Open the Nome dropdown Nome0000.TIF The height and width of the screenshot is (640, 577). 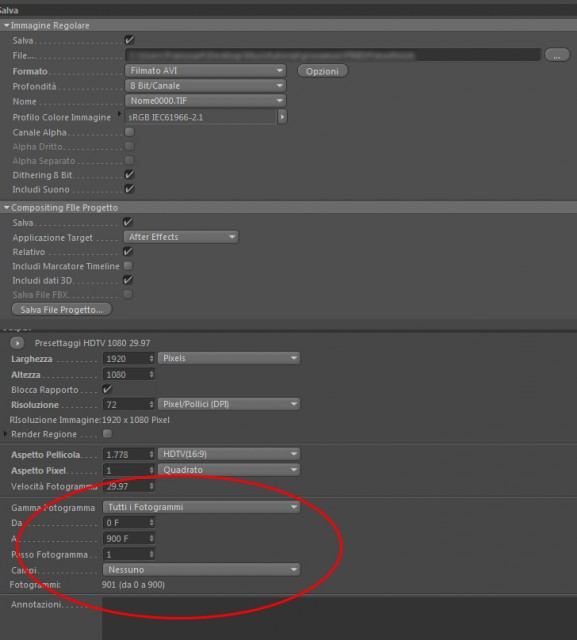[x=206, y=101]
